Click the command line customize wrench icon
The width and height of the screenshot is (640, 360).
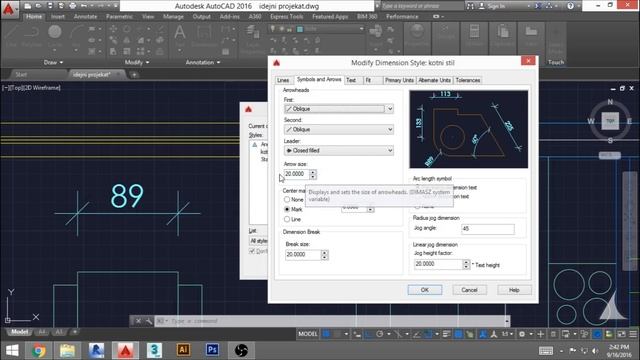149,321
